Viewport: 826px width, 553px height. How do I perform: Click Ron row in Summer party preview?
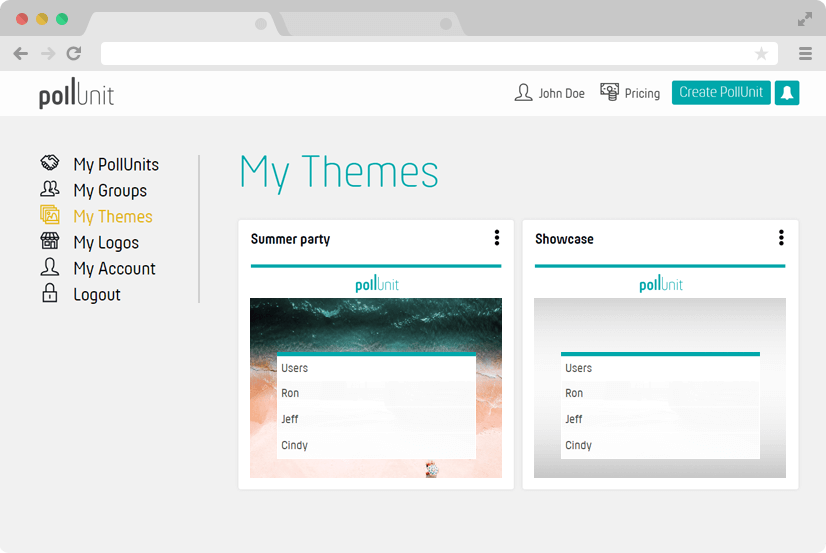376,393
